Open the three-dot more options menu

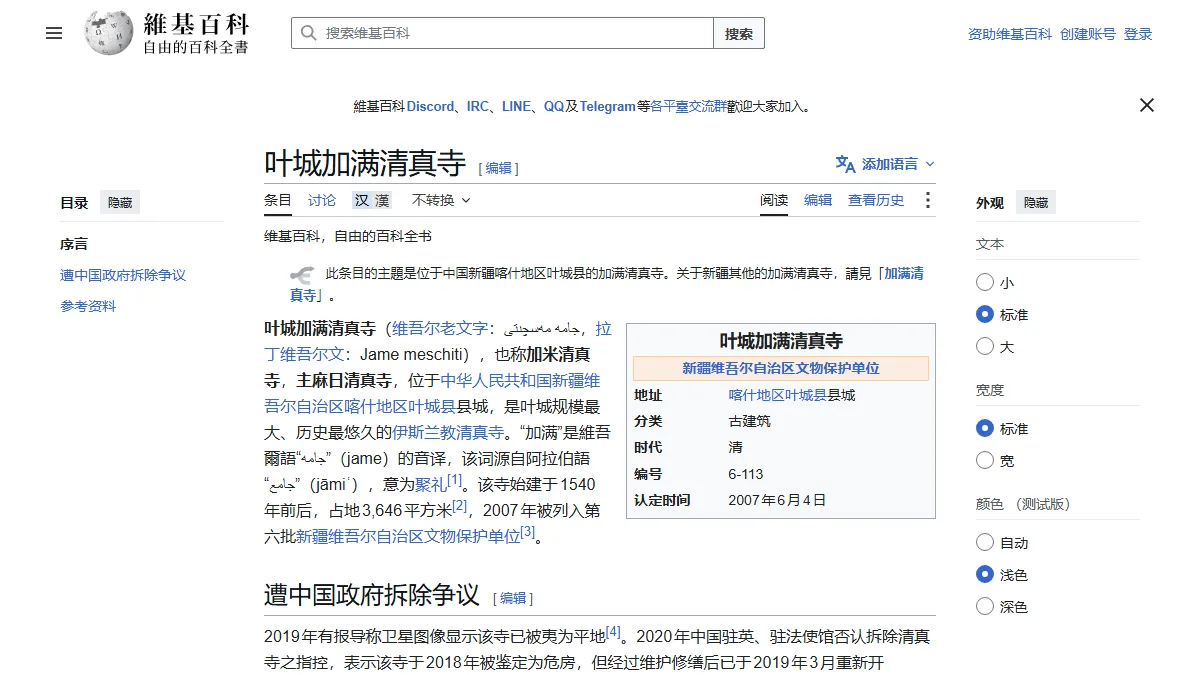click(928, 200)
